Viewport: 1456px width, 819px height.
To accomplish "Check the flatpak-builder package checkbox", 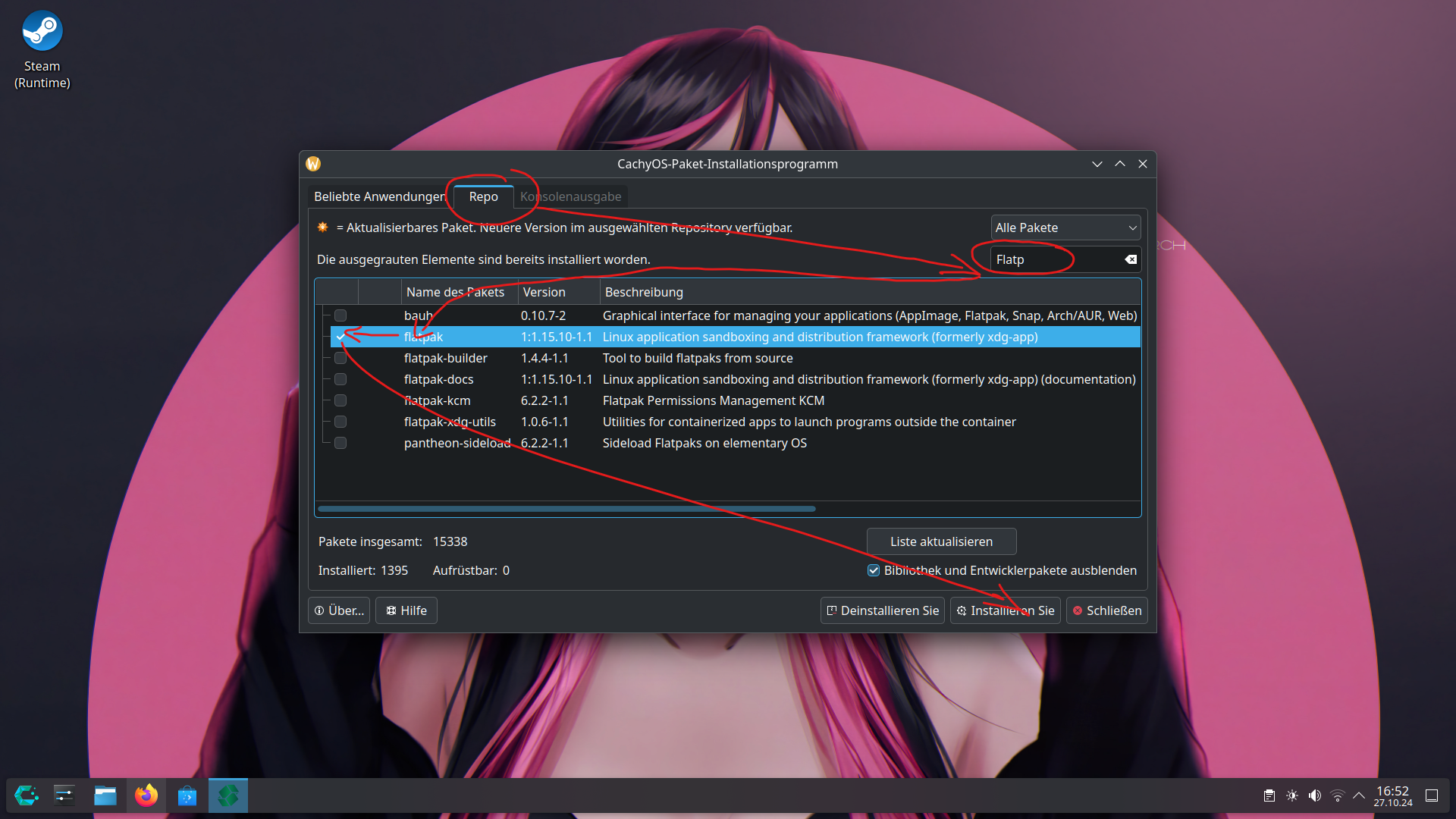I will pos(340,358).
